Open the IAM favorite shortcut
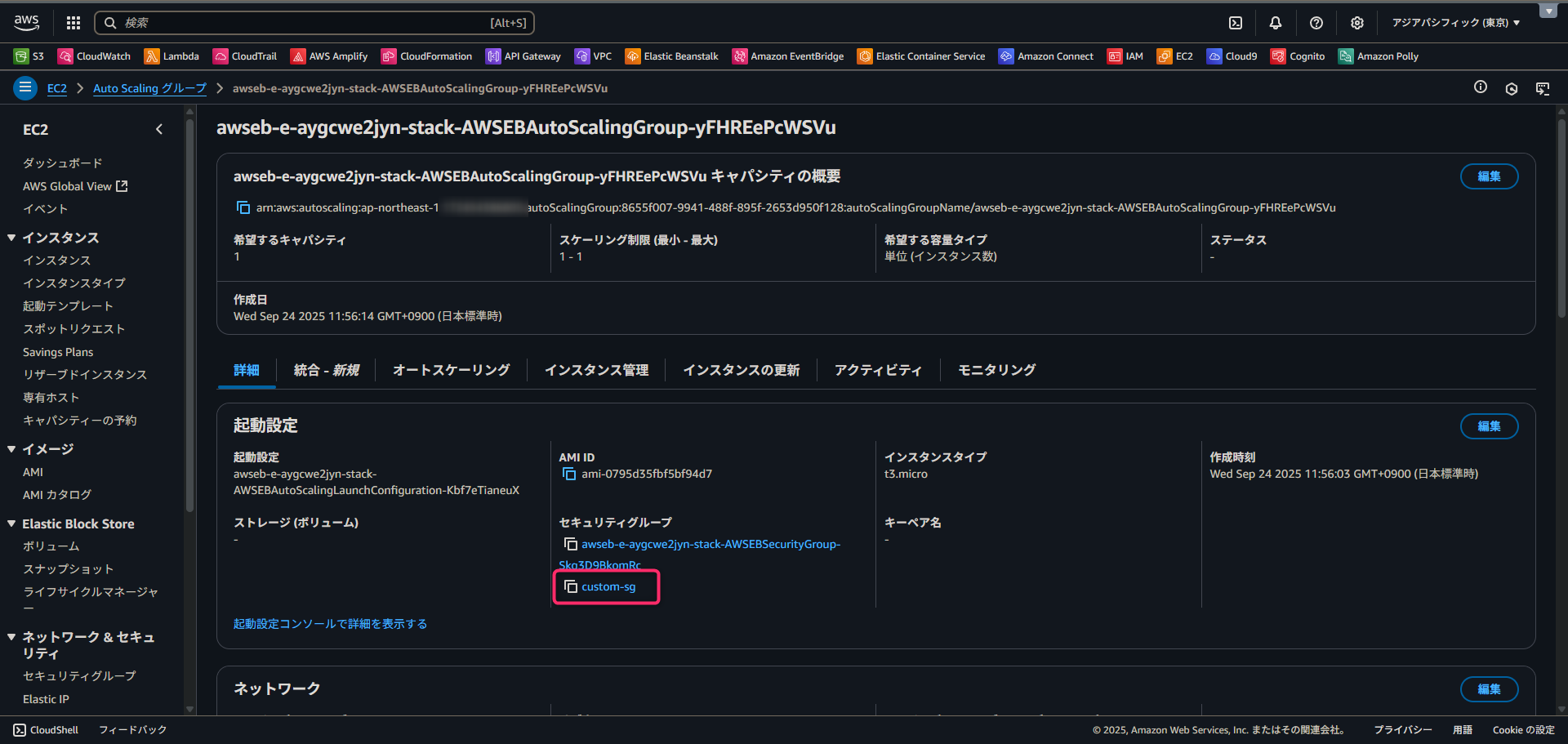 pyautogui.click(x=1125, y=56)
